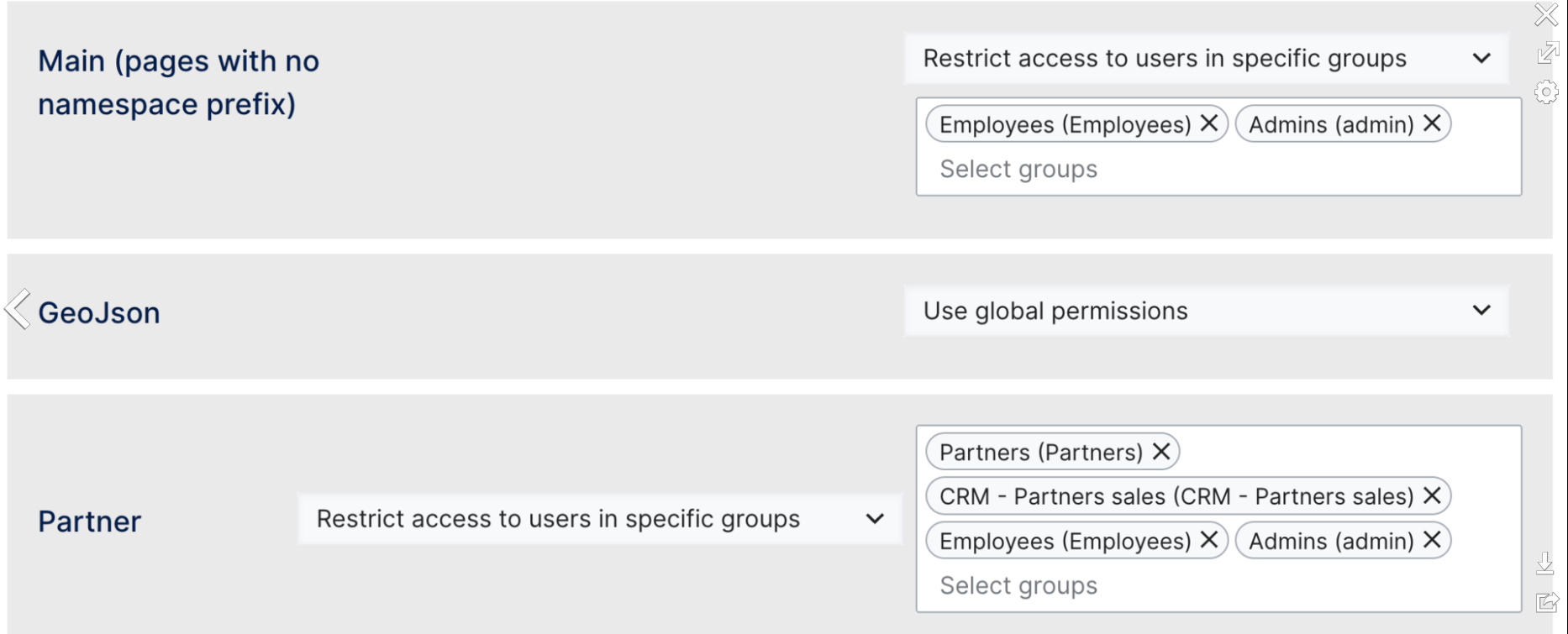The height and width of the screenshot is (634, 1568).
Task: Remove Partners (Partners) group tag
Action: tap(1161, 452)
